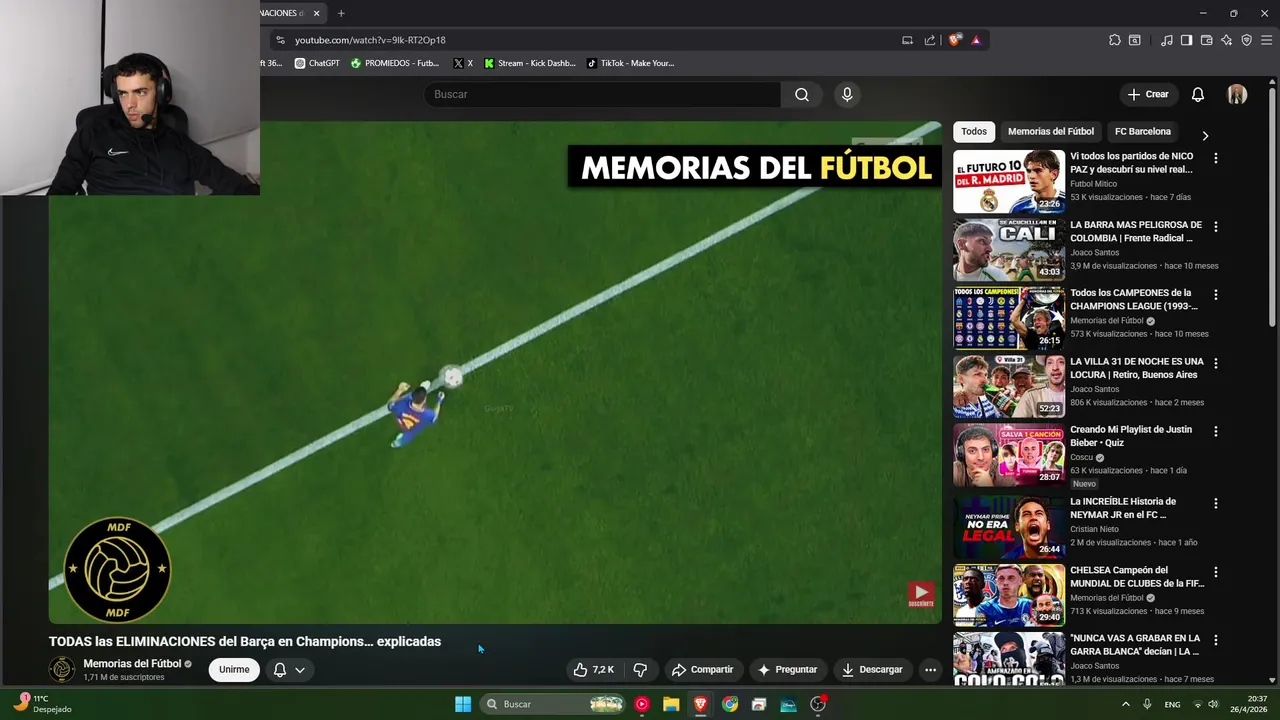
Task: Select the FC Barcelona filter chip
Action: point(1142,131)
